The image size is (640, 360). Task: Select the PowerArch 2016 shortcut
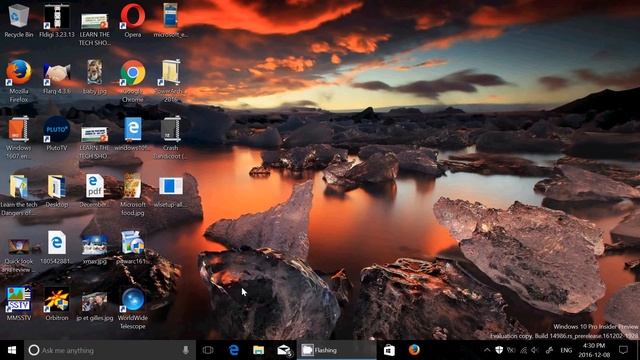(x=171, y=81)
